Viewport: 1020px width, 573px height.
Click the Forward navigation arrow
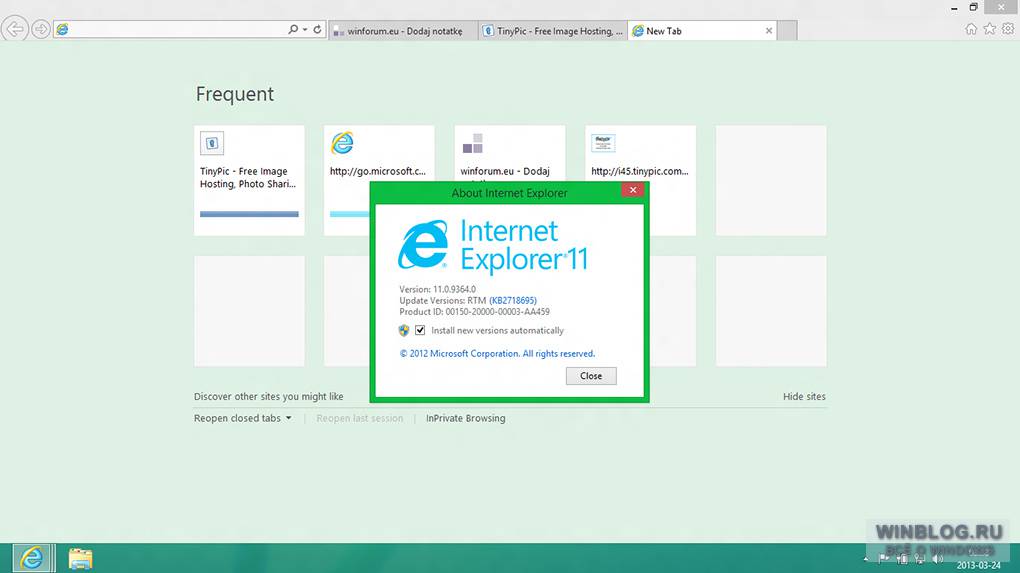(40, 29)
